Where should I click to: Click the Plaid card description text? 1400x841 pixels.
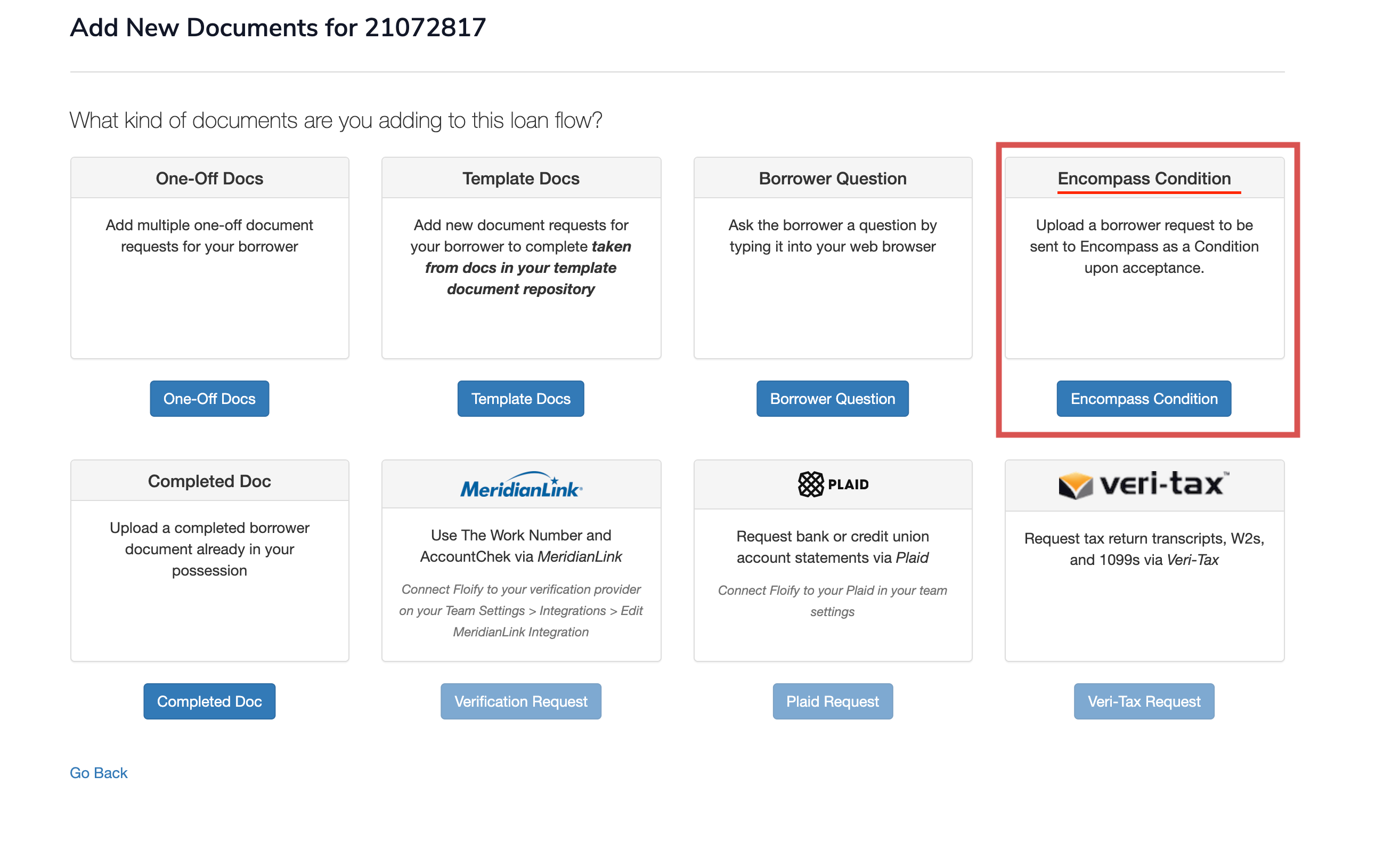coord(832,547)
